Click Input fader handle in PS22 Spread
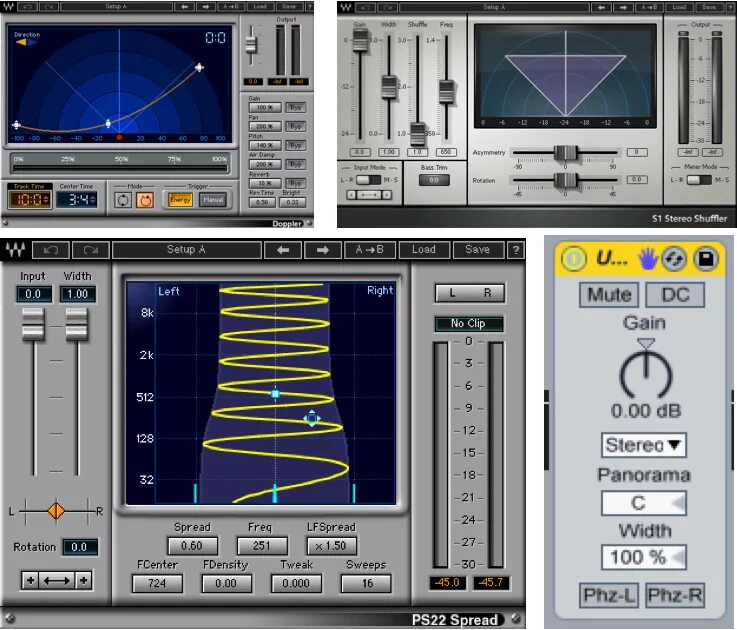 coord(33,324)
